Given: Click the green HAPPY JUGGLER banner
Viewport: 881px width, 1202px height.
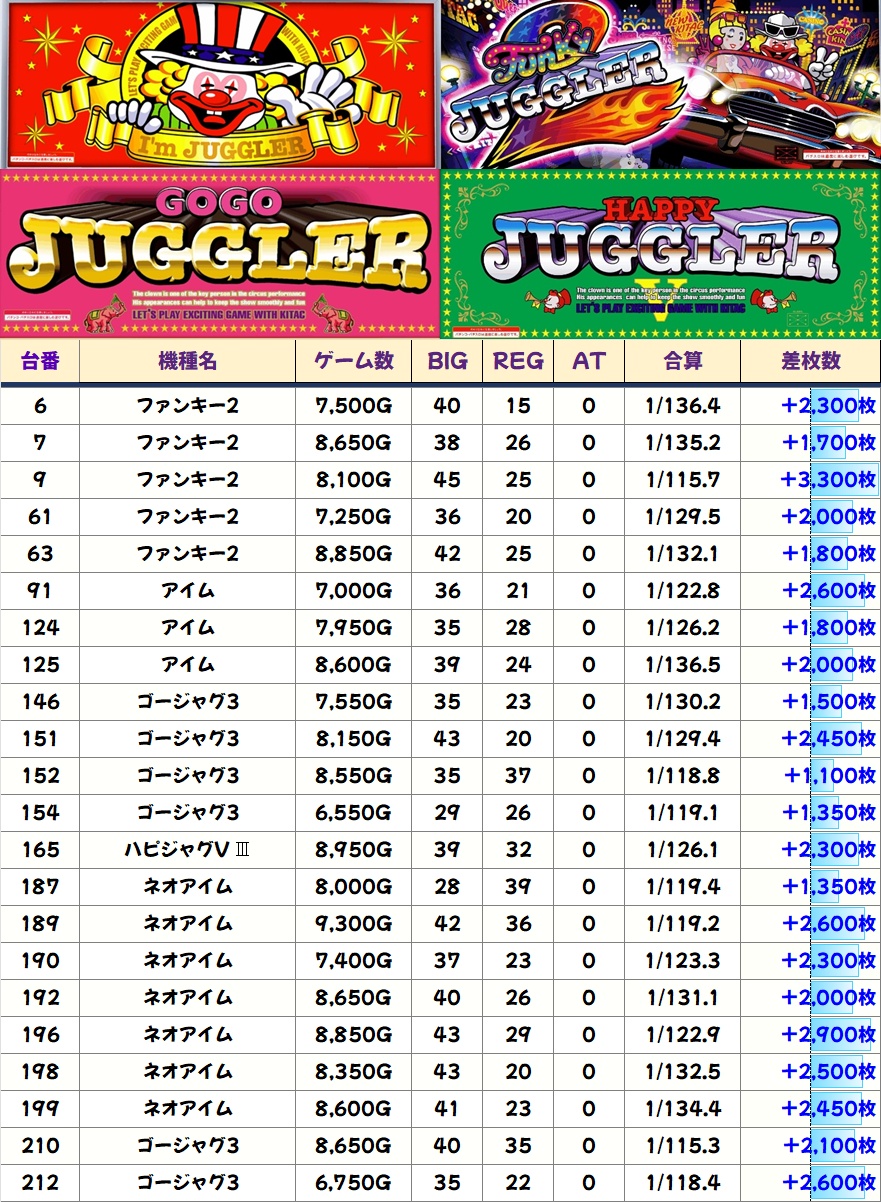Looking at the screenshot, I should (660, 253).
